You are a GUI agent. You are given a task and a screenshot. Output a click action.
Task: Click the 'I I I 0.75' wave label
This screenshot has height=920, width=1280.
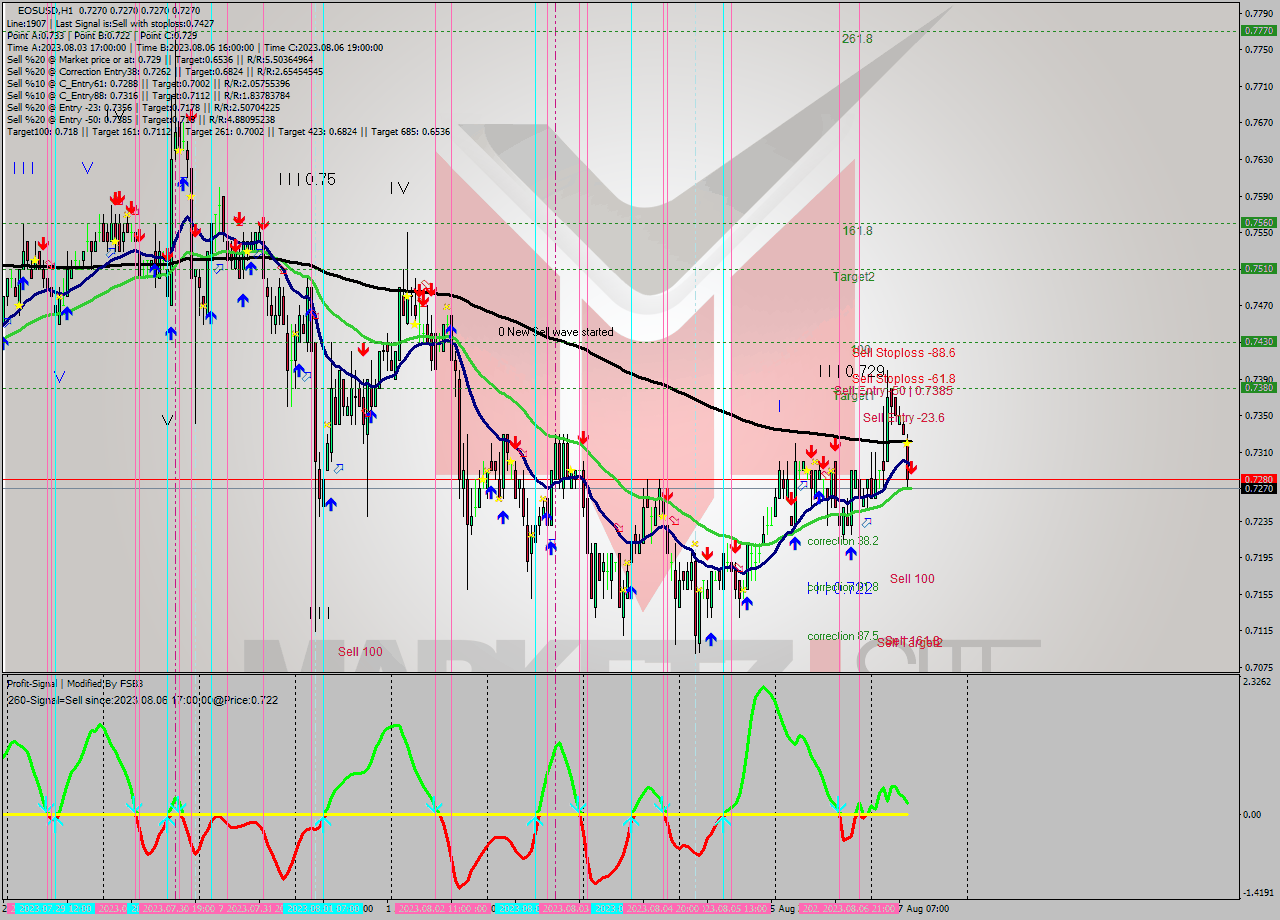pyautogui.click(x=307, y=179)
